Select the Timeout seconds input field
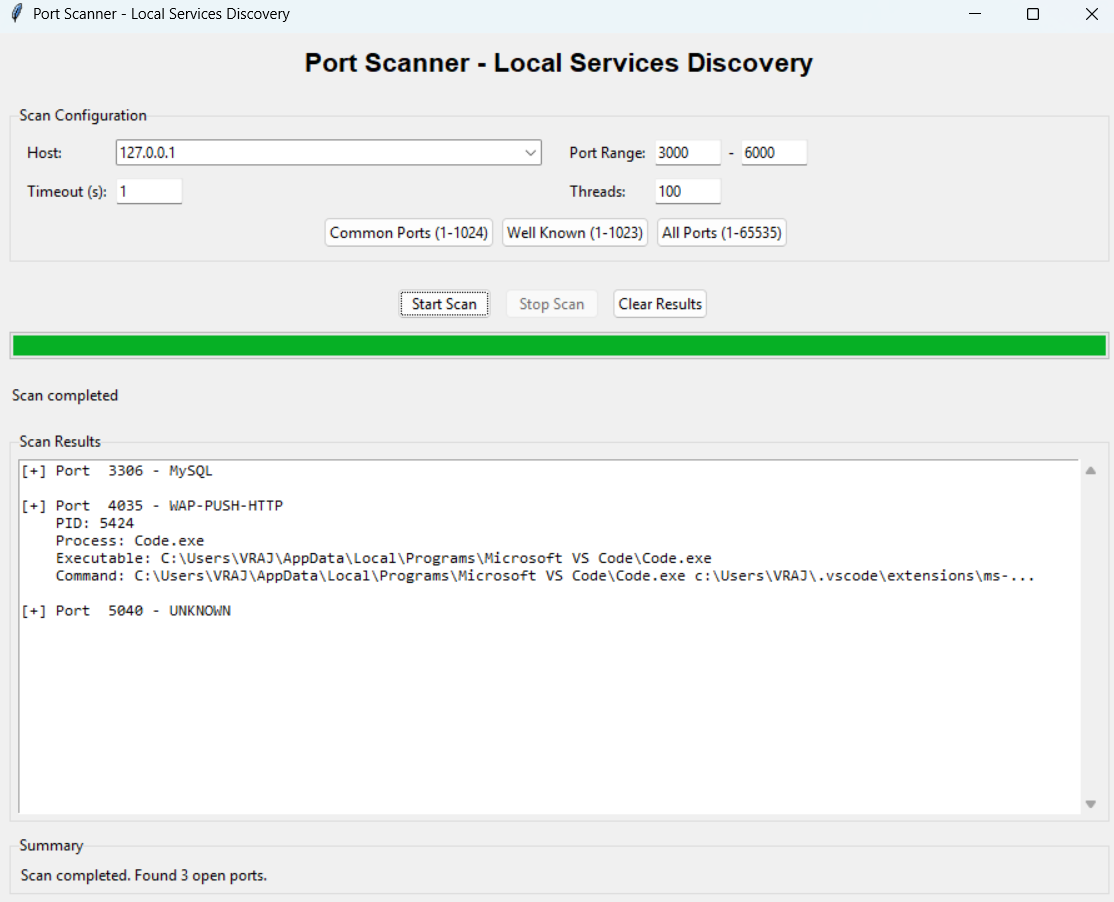 148,190
